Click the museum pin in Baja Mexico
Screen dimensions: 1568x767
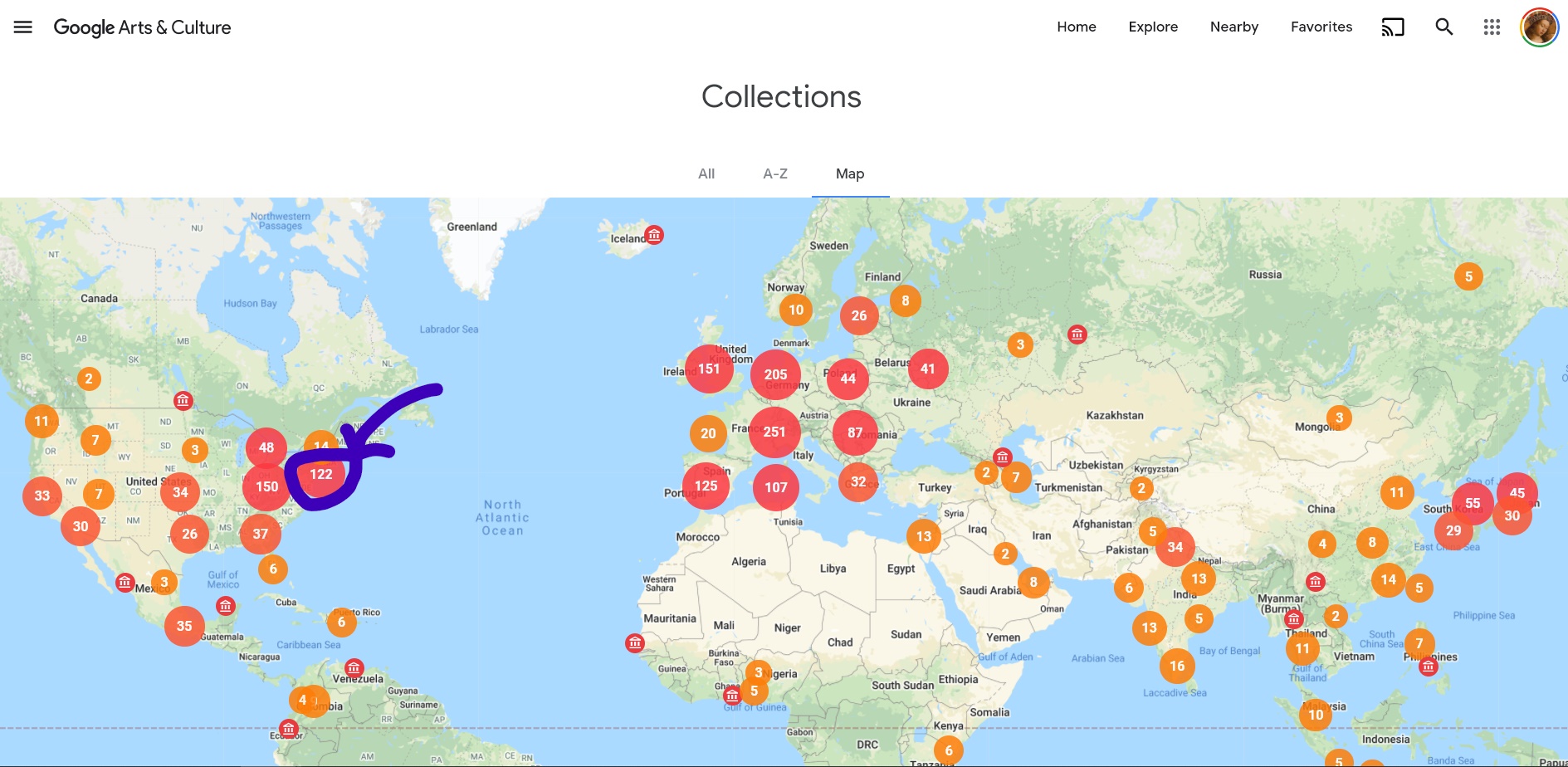point(125,582)
